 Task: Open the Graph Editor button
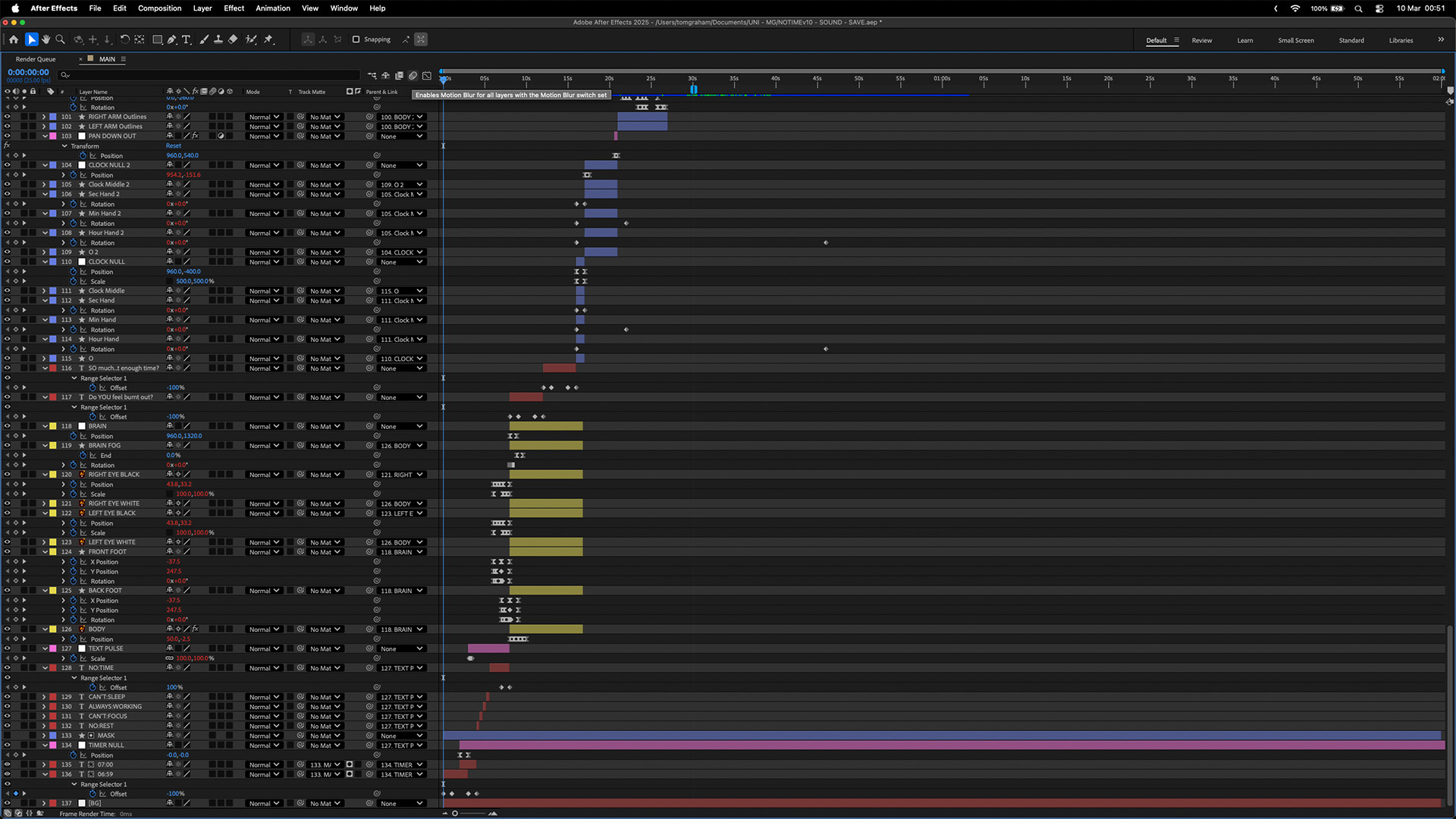(x=427, y=76)
